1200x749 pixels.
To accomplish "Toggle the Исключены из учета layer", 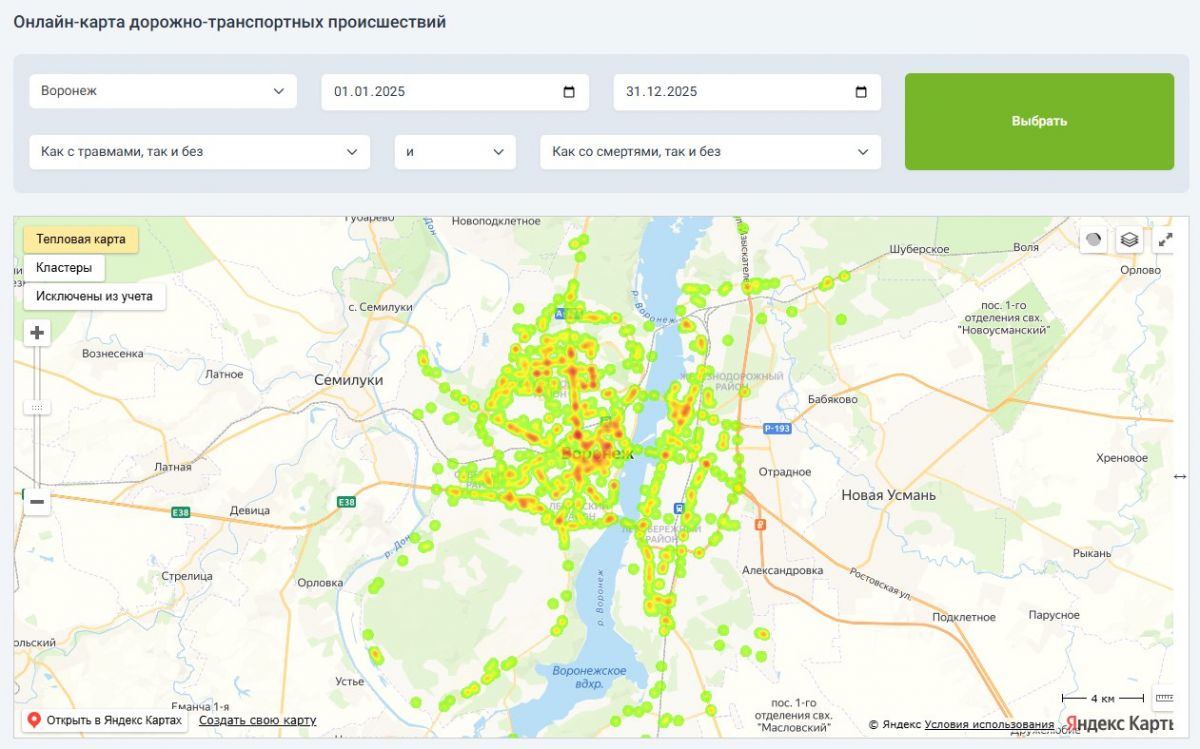I will tap(94, 296).
